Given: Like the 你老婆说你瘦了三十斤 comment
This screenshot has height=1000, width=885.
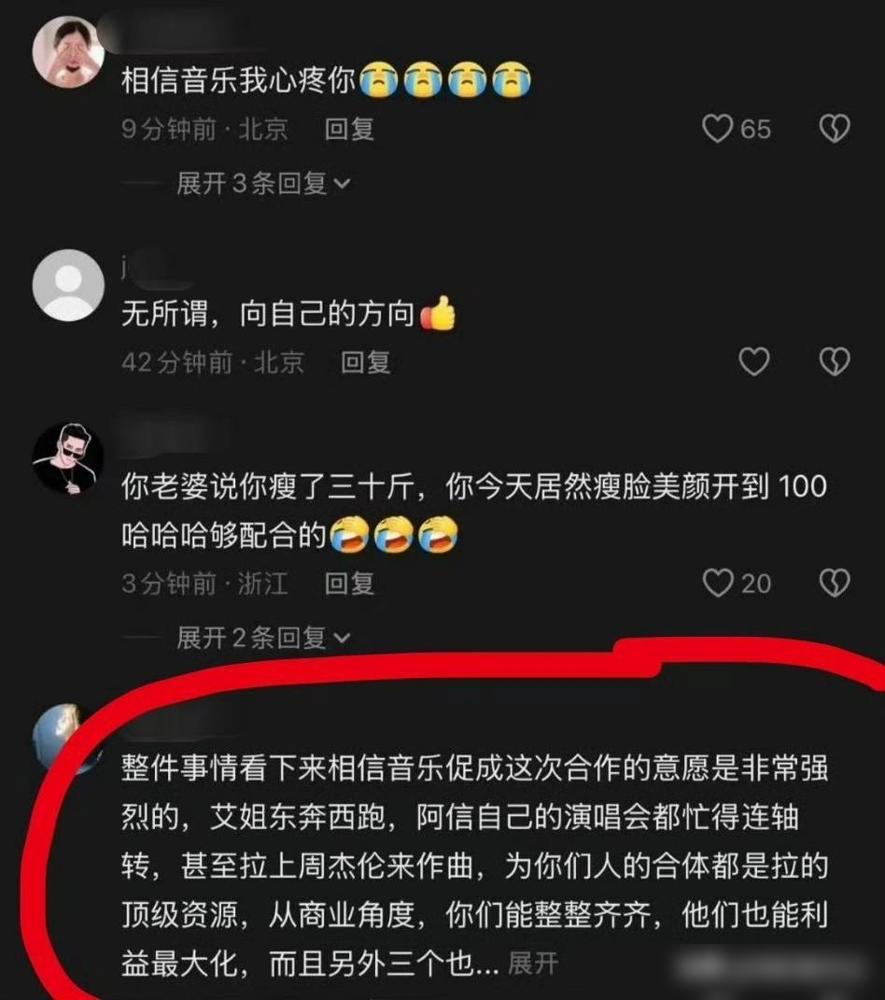Looking at the screenshot, I should pyautogui.click(x=718, y=583).
